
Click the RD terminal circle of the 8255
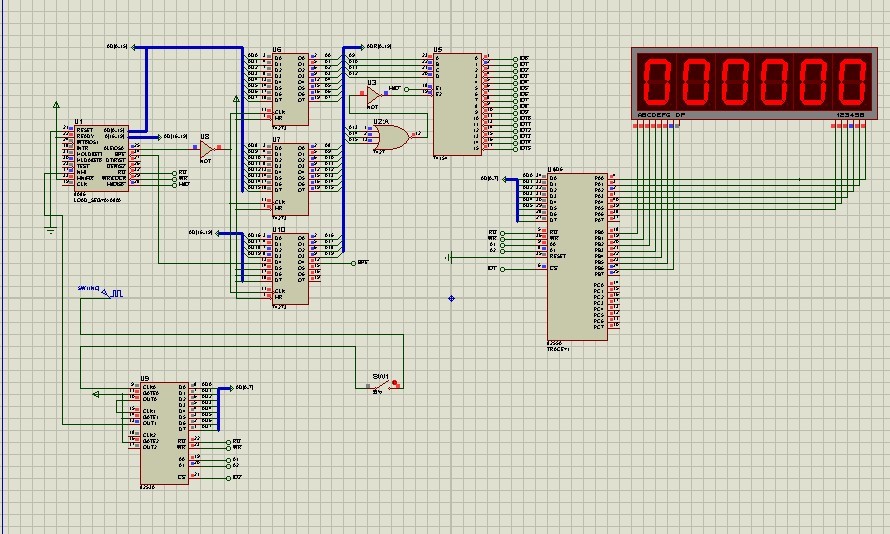pos(502,233)
